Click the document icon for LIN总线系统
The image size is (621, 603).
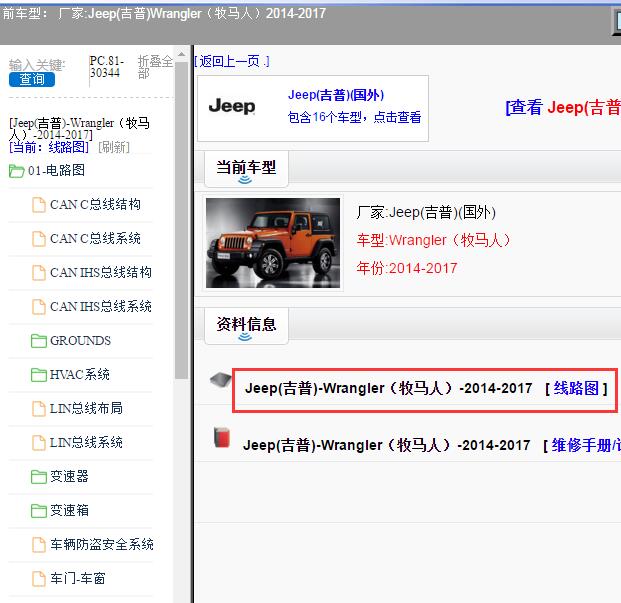(x=38, y=443)
